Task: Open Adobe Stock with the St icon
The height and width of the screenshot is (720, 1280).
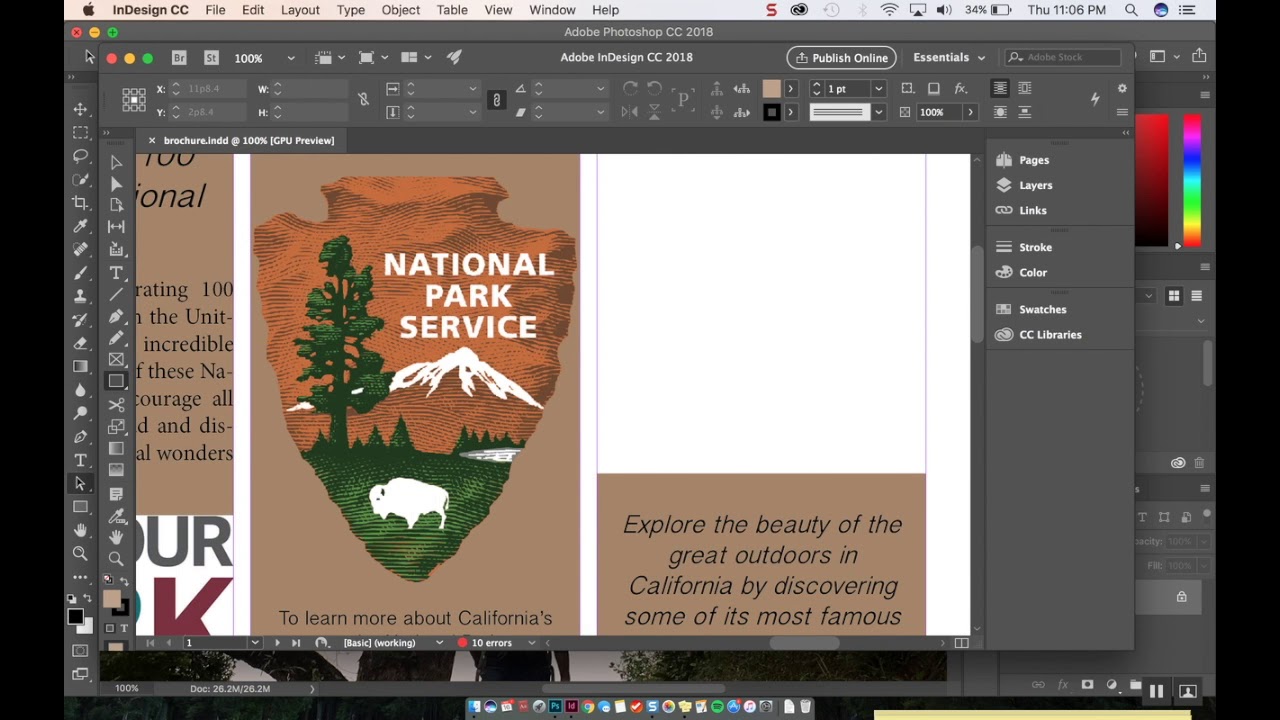Action: [x=211, y=58]
